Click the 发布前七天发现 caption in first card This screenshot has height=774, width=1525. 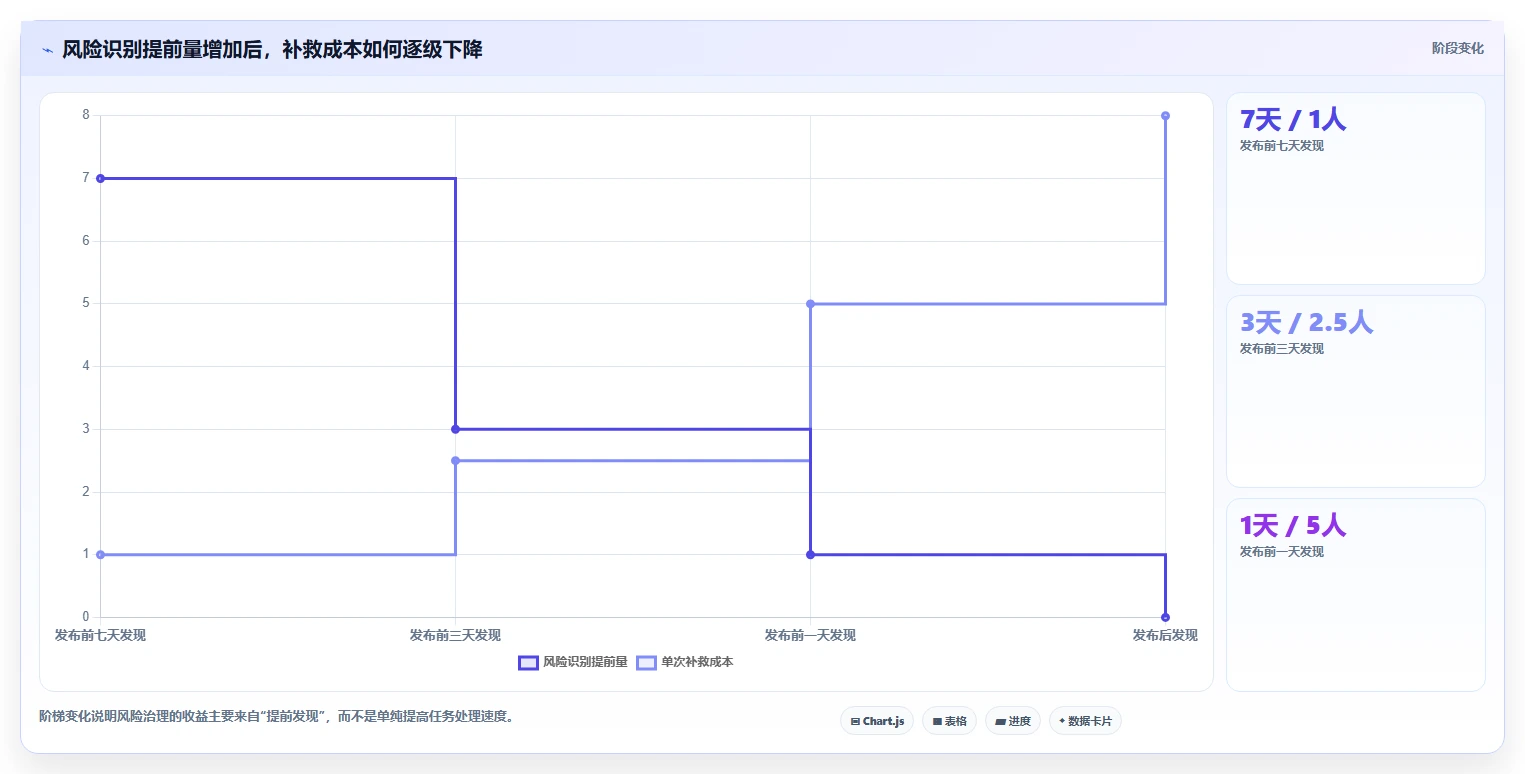(x=1282, y=145)
